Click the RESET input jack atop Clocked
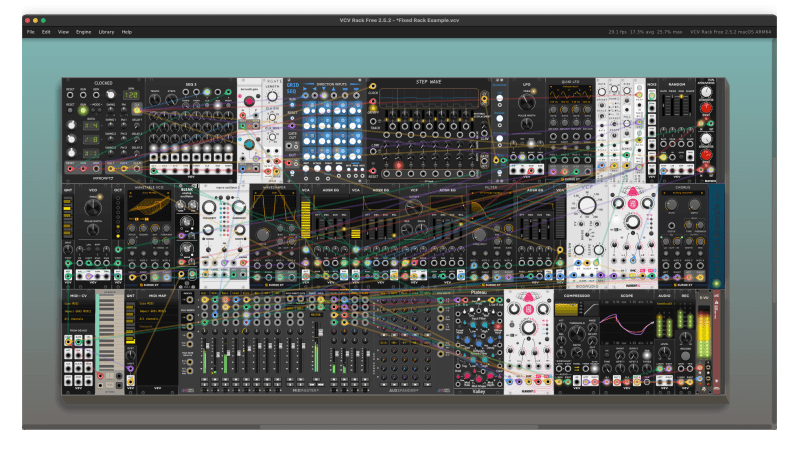 point(70,95)
